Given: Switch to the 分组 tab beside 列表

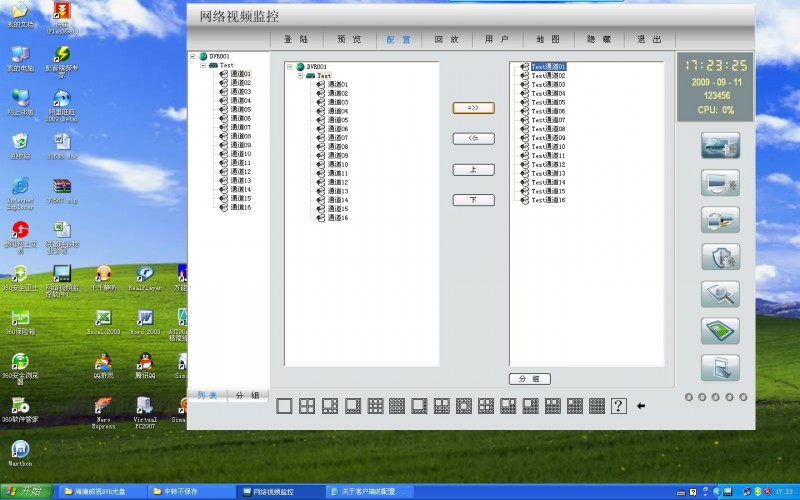Looking at the screenshot, I should click(x=247, y=395).
